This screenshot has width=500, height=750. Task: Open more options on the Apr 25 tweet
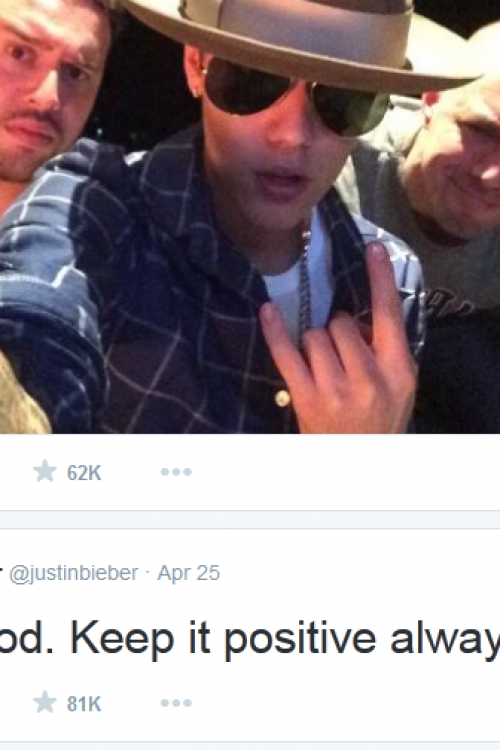tap(176, 703)
